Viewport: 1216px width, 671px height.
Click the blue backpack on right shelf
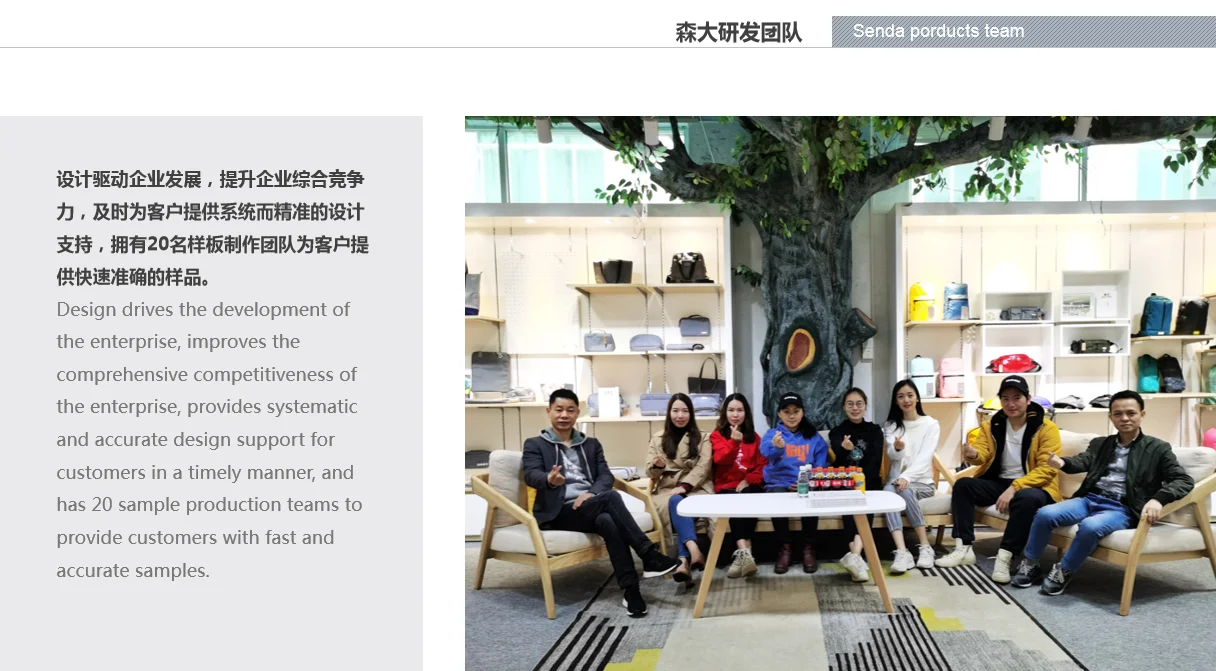pyautogui.click(x=1156, y=314)
